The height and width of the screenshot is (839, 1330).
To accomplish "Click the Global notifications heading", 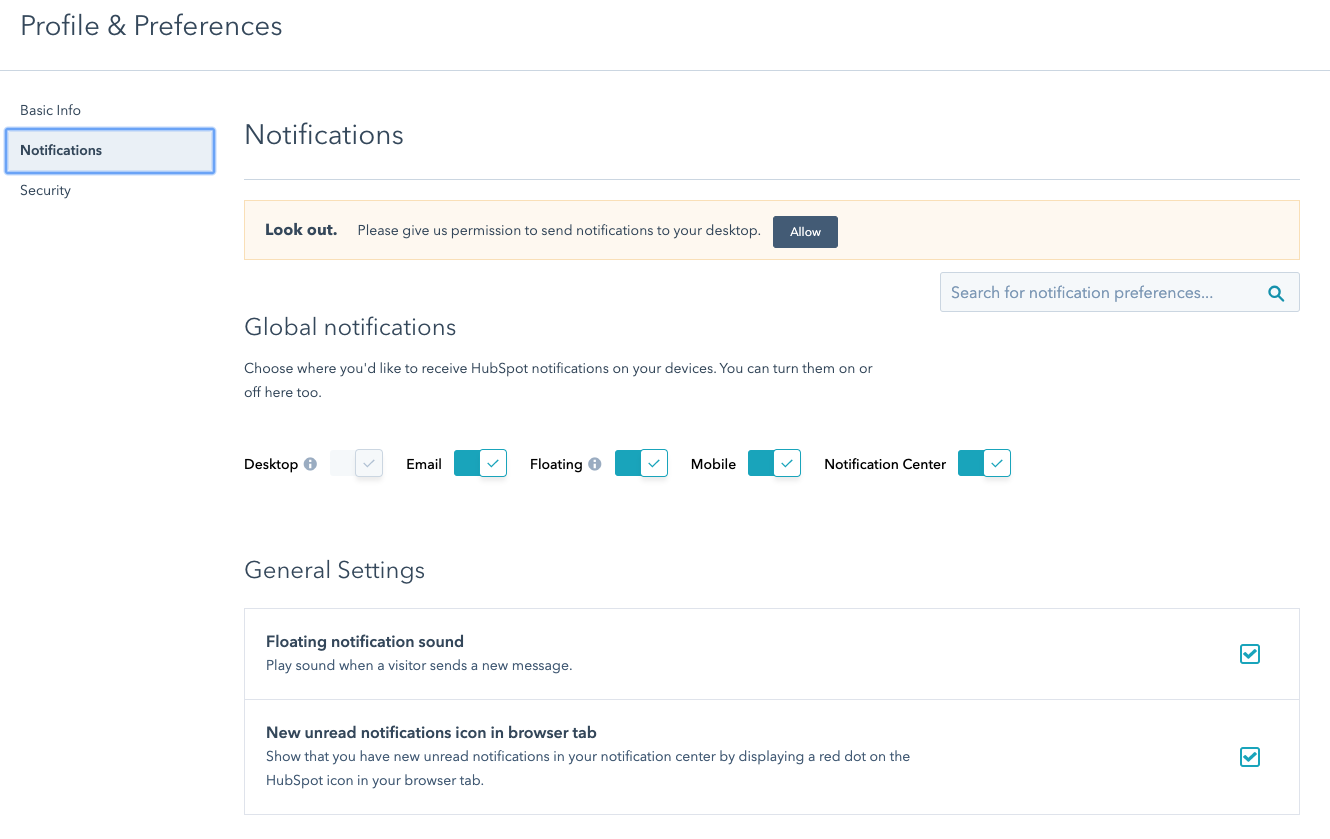I will pyautogui.click(x=350, y=327).
